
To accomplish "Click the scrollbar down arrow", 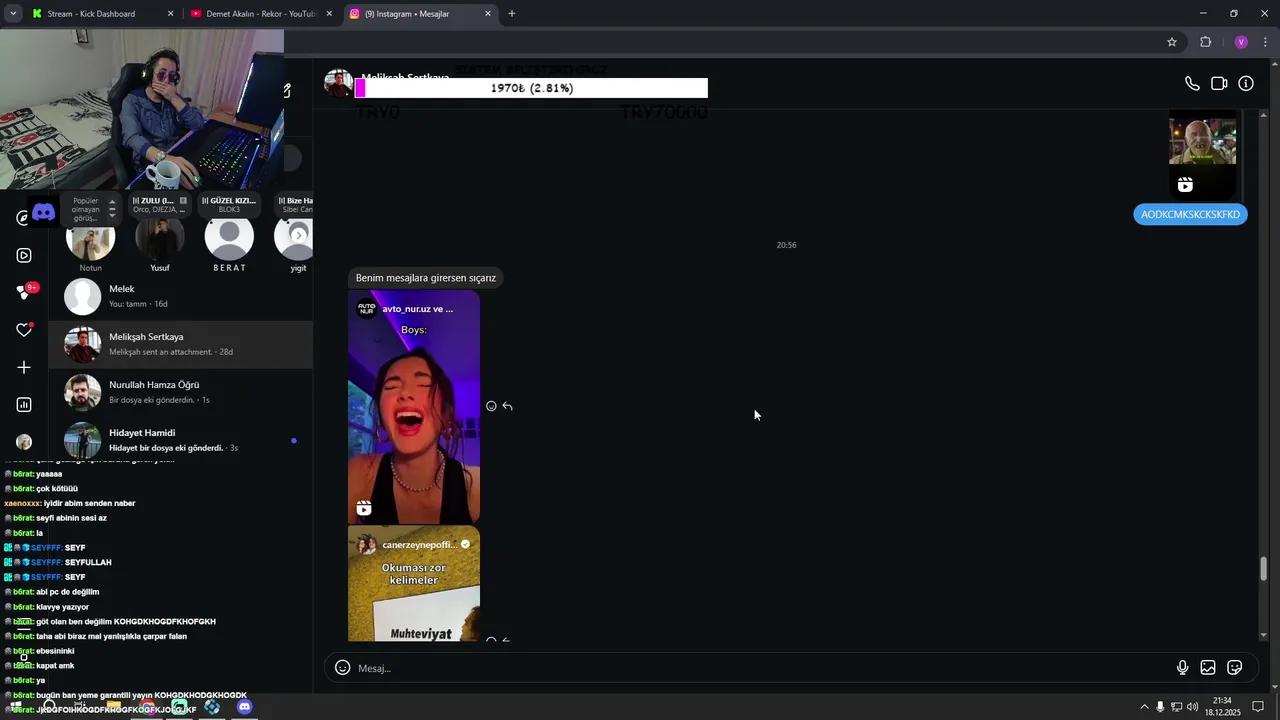I will pos(1263,635).
